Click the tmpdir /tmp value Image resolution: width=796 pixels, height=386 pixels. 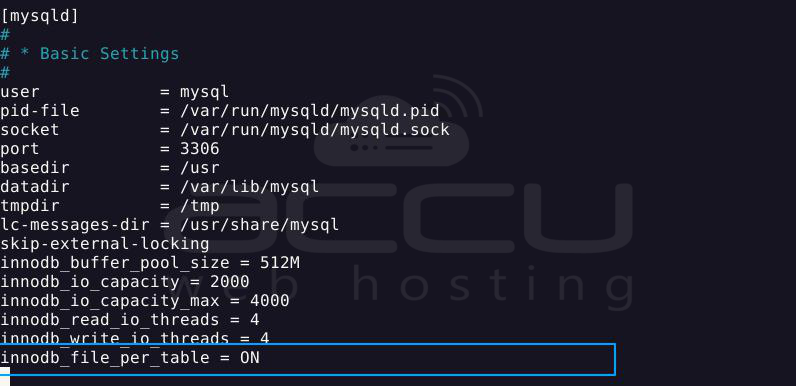pos(200,206)
